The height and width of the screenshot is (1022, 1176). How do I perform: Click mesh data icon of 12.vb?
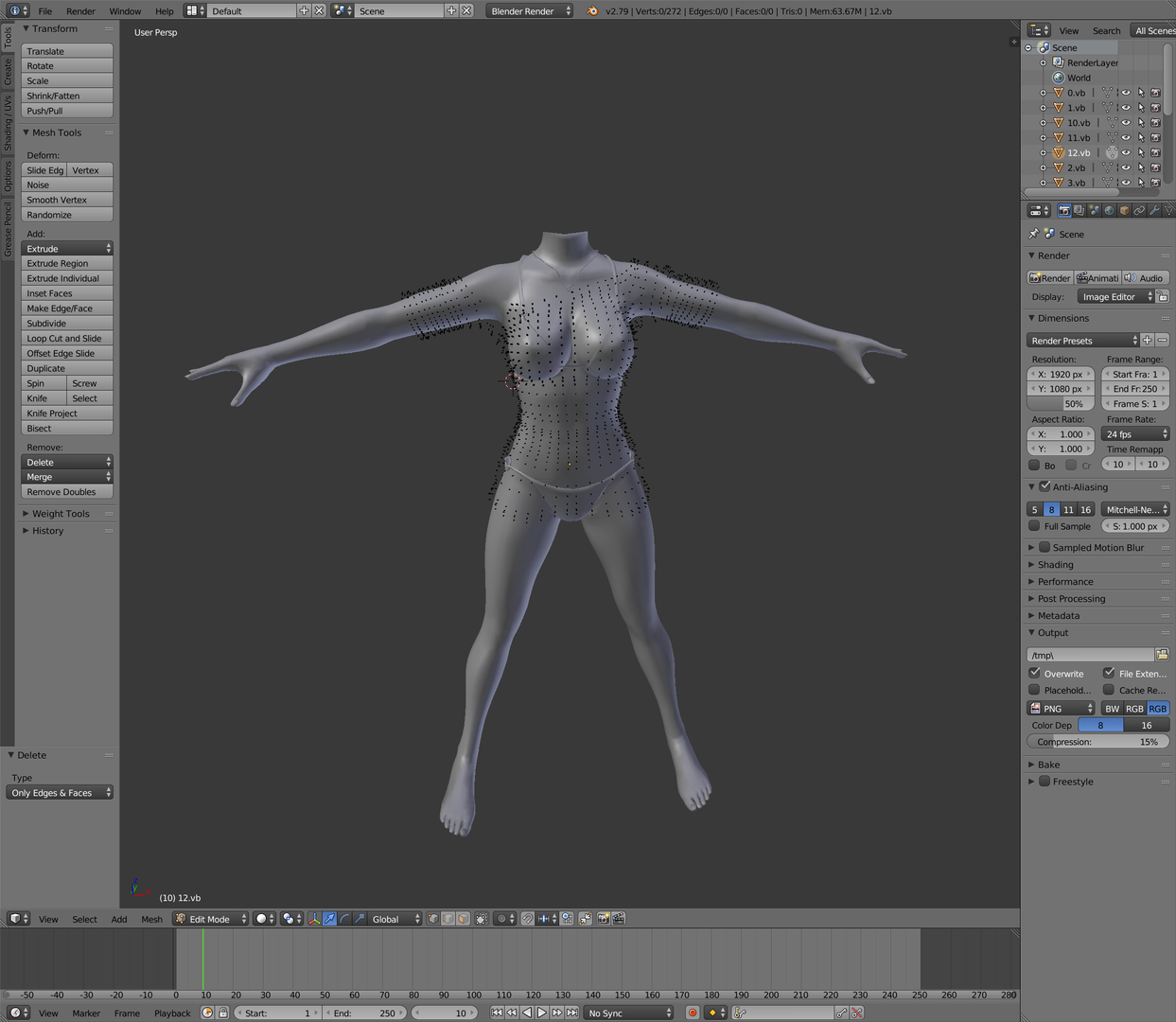1112,152
